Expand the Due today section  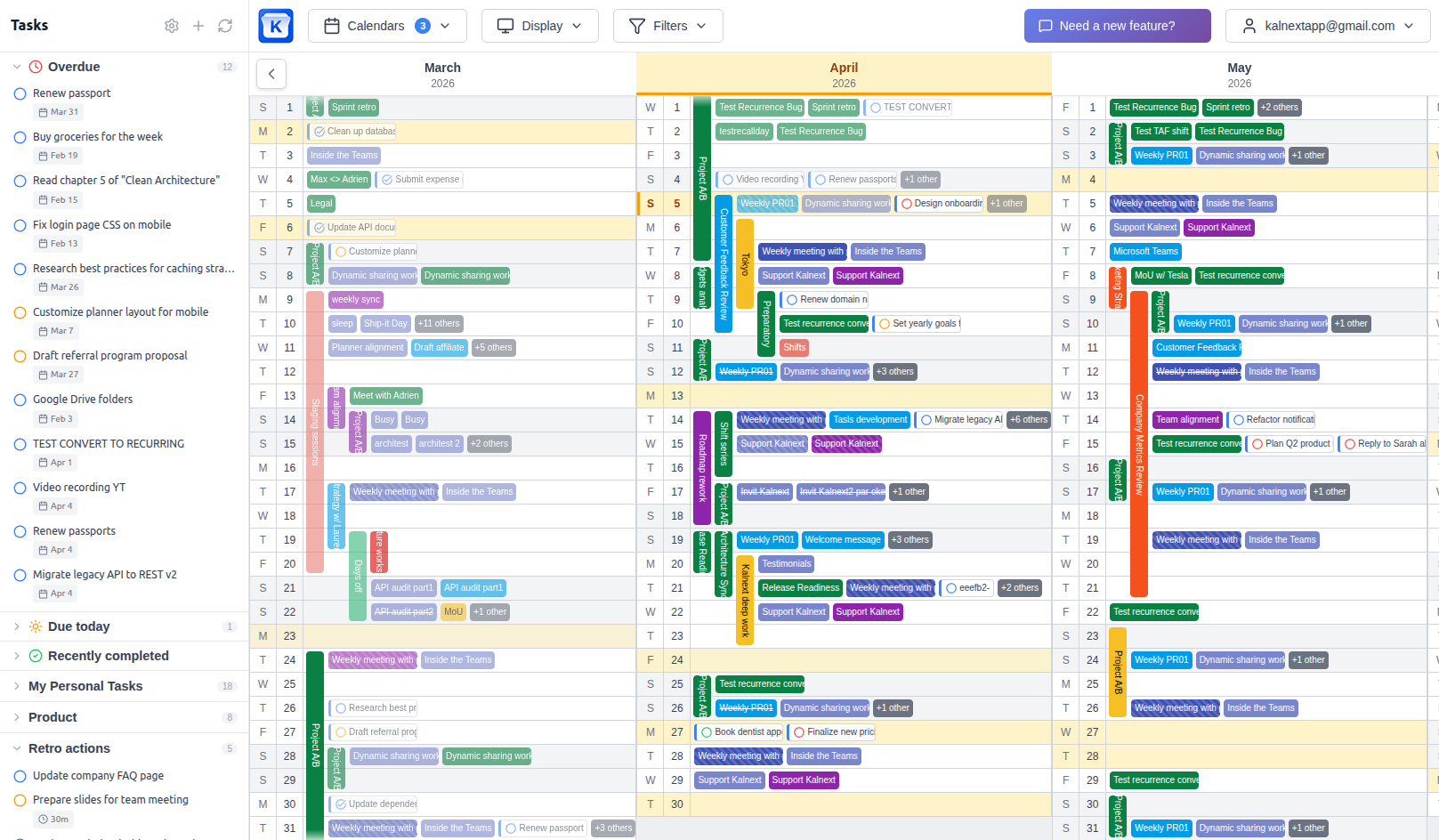[17, 626]
